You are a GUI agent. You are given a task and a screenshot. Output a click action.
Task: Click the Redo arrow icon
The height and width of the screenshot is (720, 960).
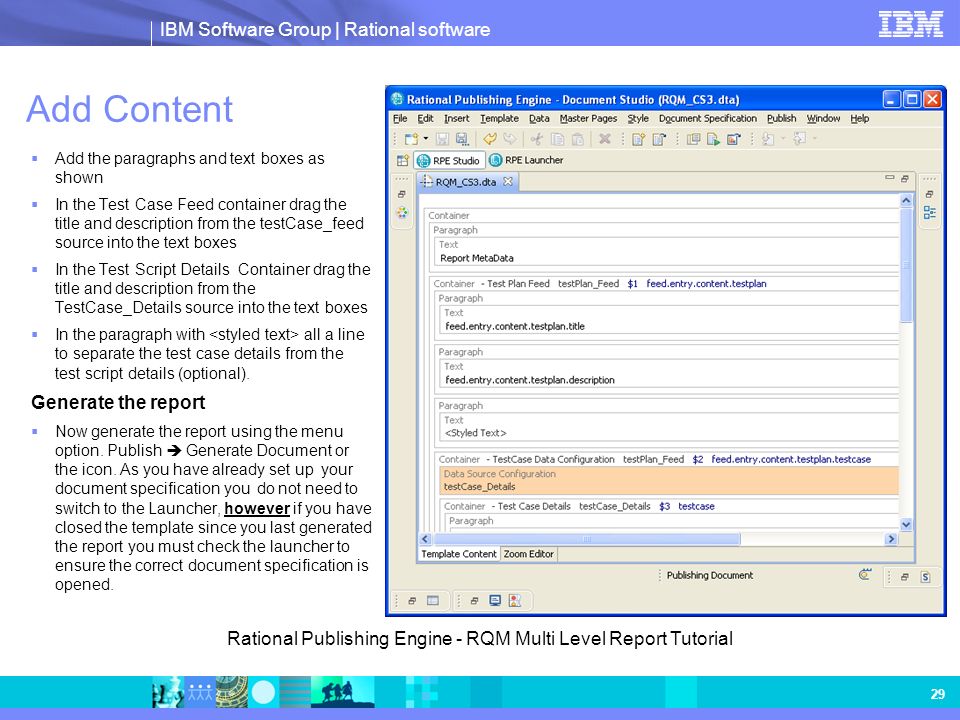(509, 139)
